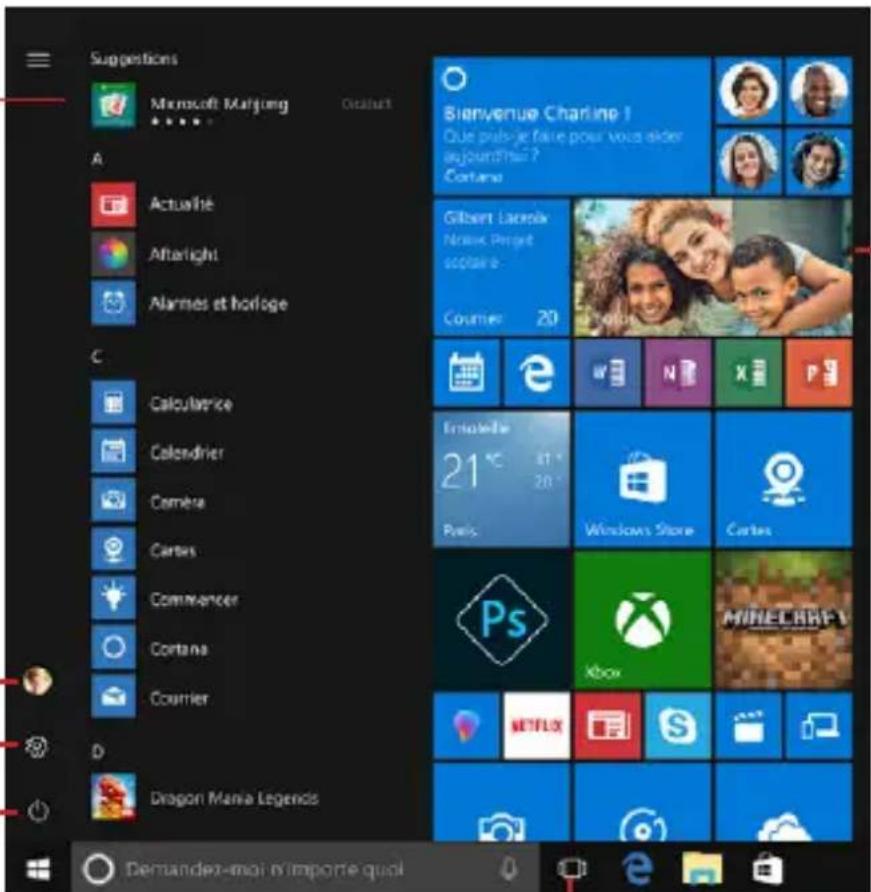Screen dimensions: 871x892
Task: Open letter A app index header
Action: [x=97, y=159]
